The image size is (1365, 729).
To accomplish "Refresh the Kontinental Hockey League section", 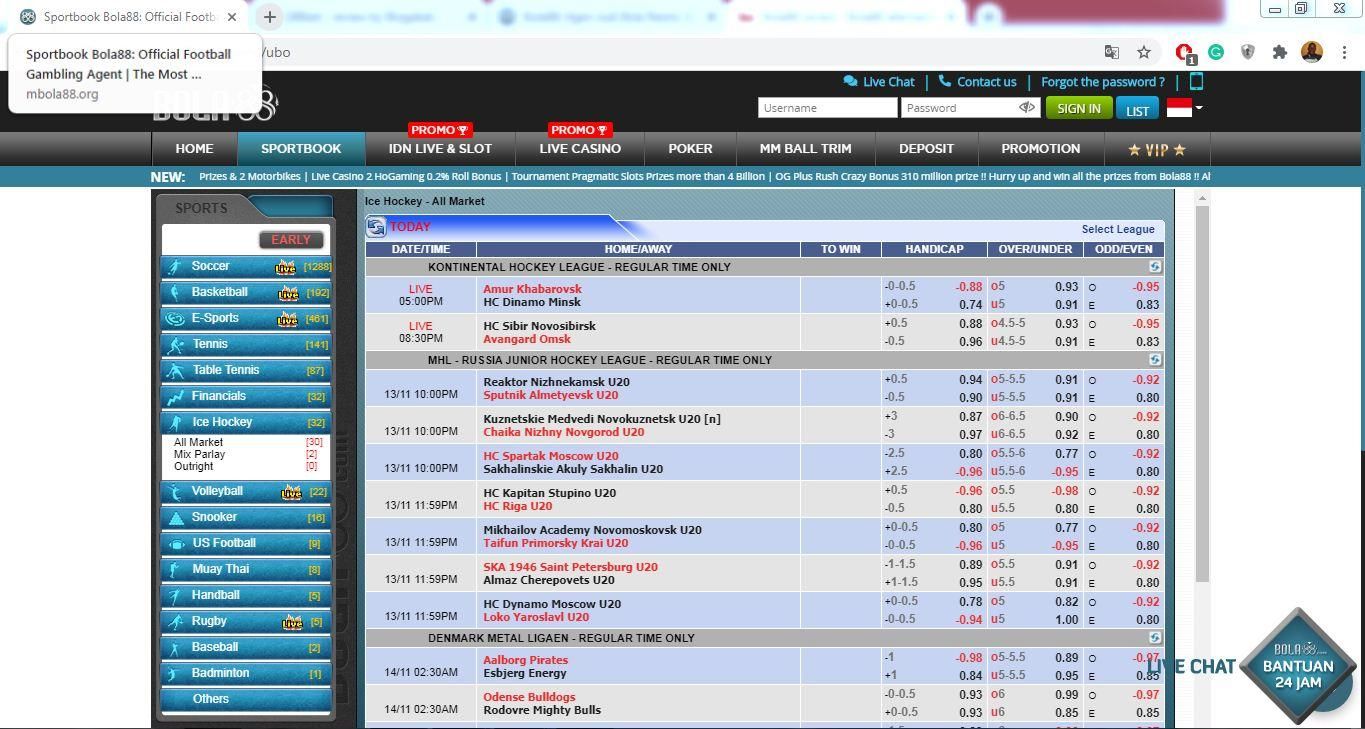I will (x=1155, y=267).
